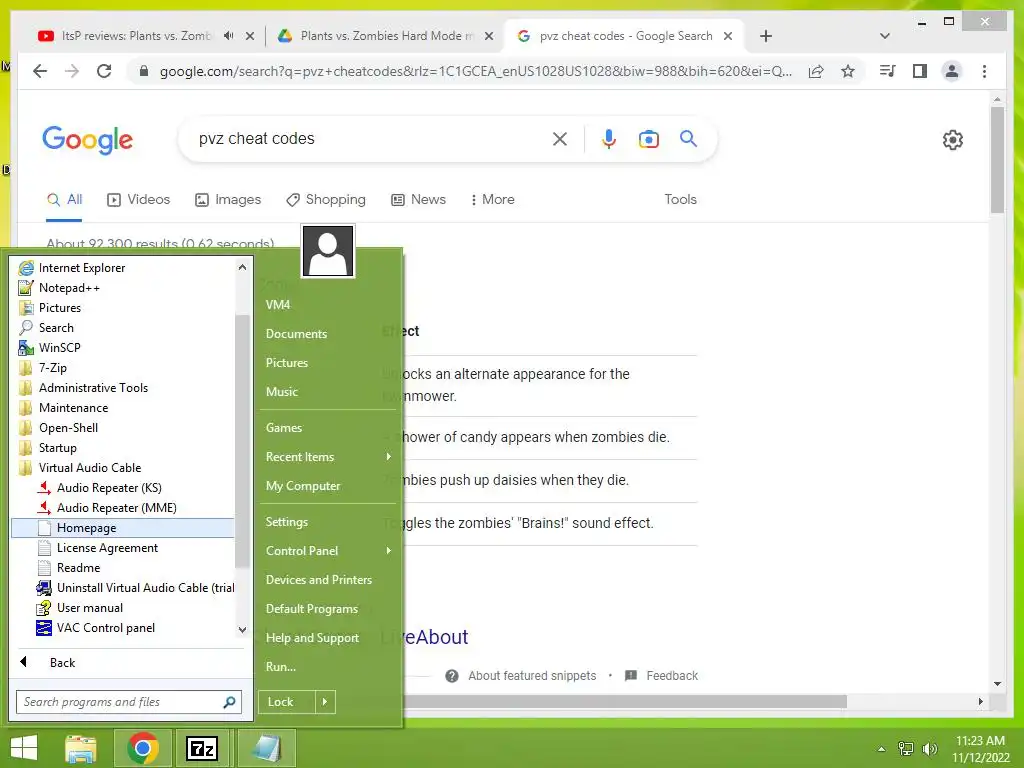
Task: Open WinSCP from programs list
Action: click(123, 348)
